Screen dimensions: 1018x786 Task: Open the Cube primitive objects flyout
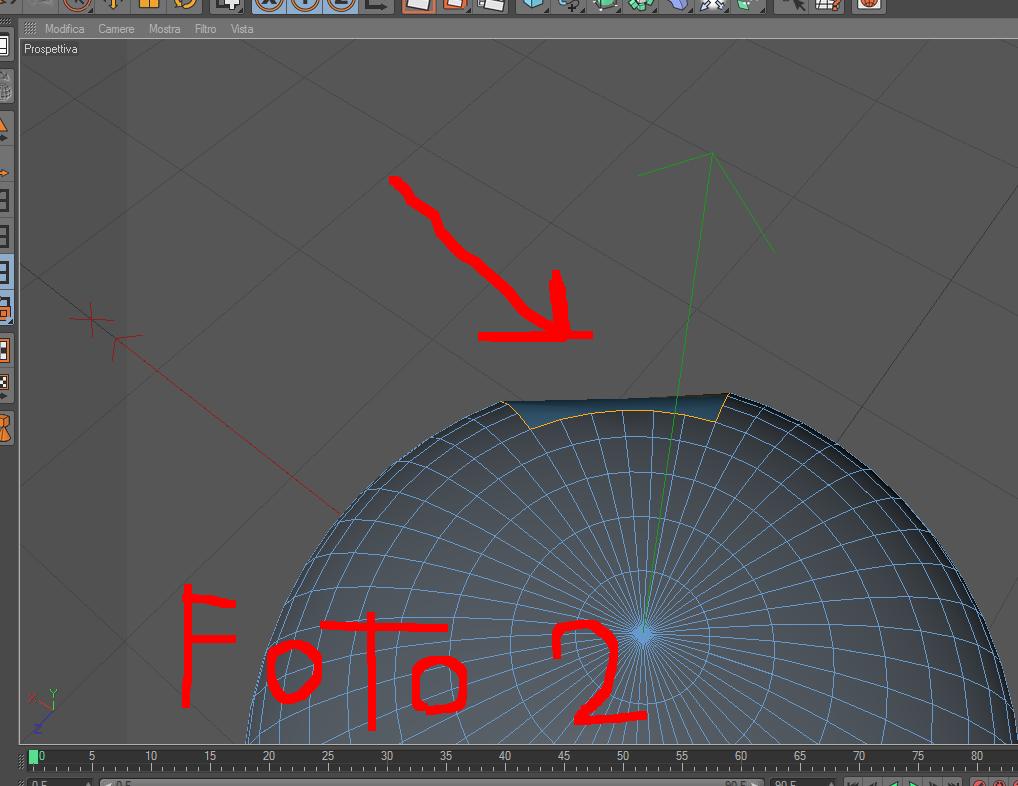[x=533, y=5]
